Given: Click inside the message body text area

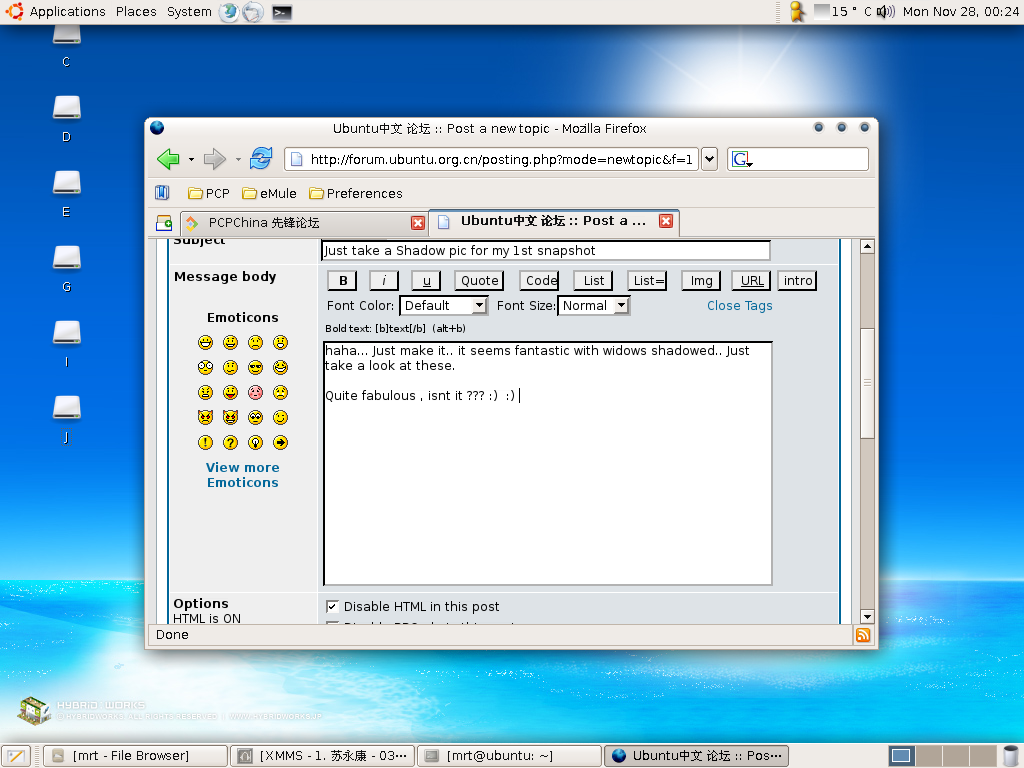Looking at the screenshot, I should (x=548, y=463).
